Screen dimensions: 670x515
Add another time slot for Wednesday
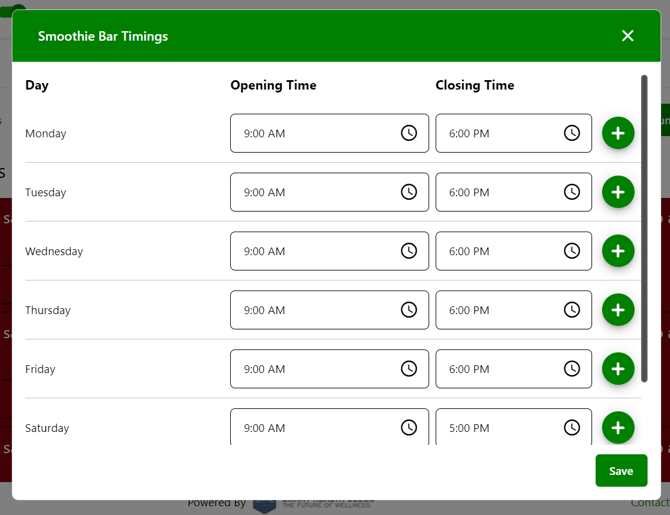[618, 251]
